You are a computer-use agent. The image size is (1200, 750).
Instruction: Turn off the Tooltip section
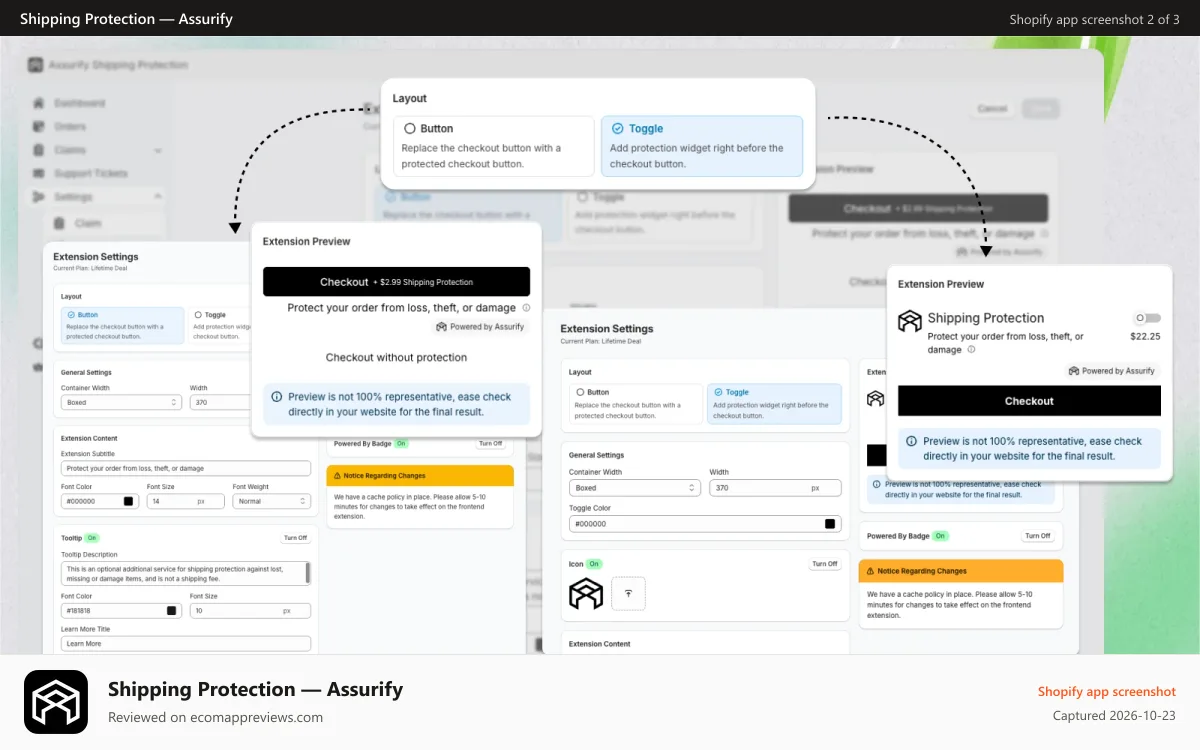pyautogui.click(x=295, y=538)
